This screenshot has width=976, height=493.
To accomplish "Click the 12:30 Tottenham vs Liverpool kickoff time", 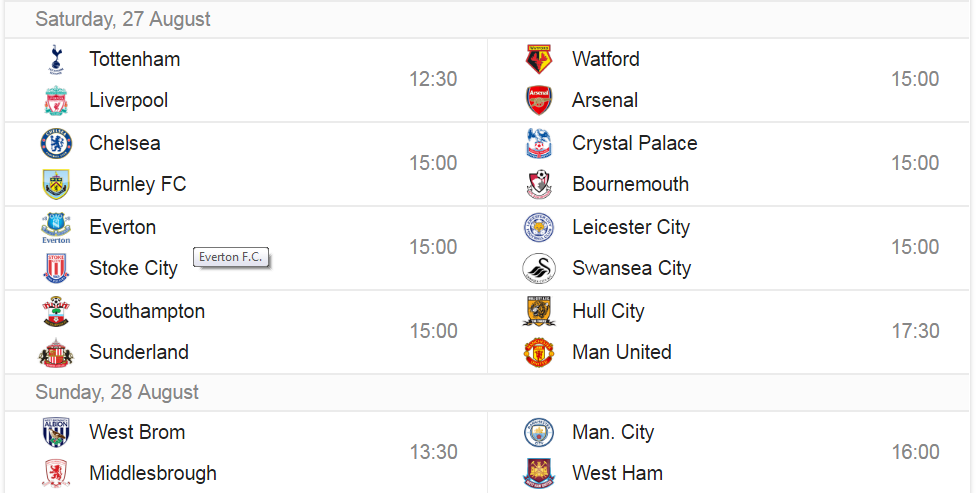I will [x=433, y=79].
